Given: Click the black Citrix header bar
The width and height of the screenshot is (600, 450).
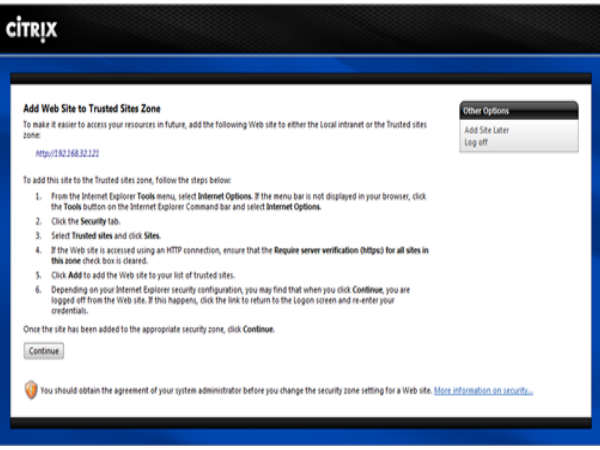Looking at the screenshot, I should click(300, 28).
